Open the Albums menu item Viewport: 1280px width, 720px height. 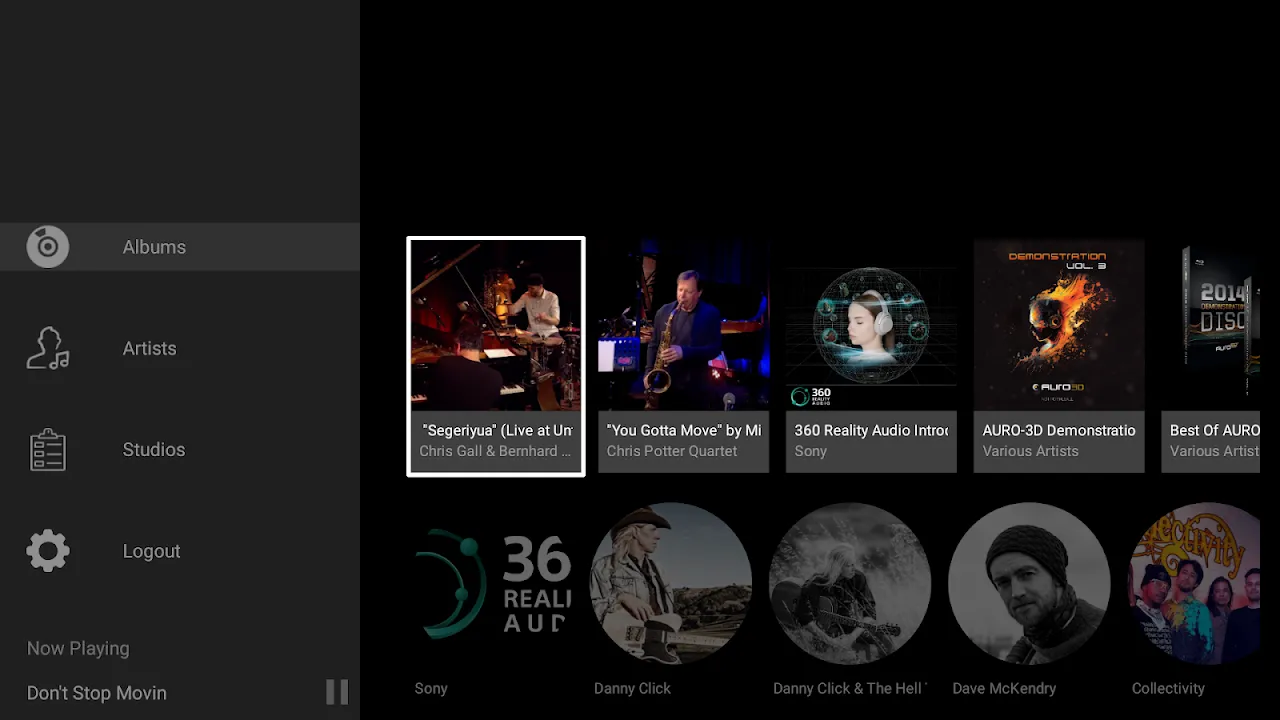coord(154,247)
